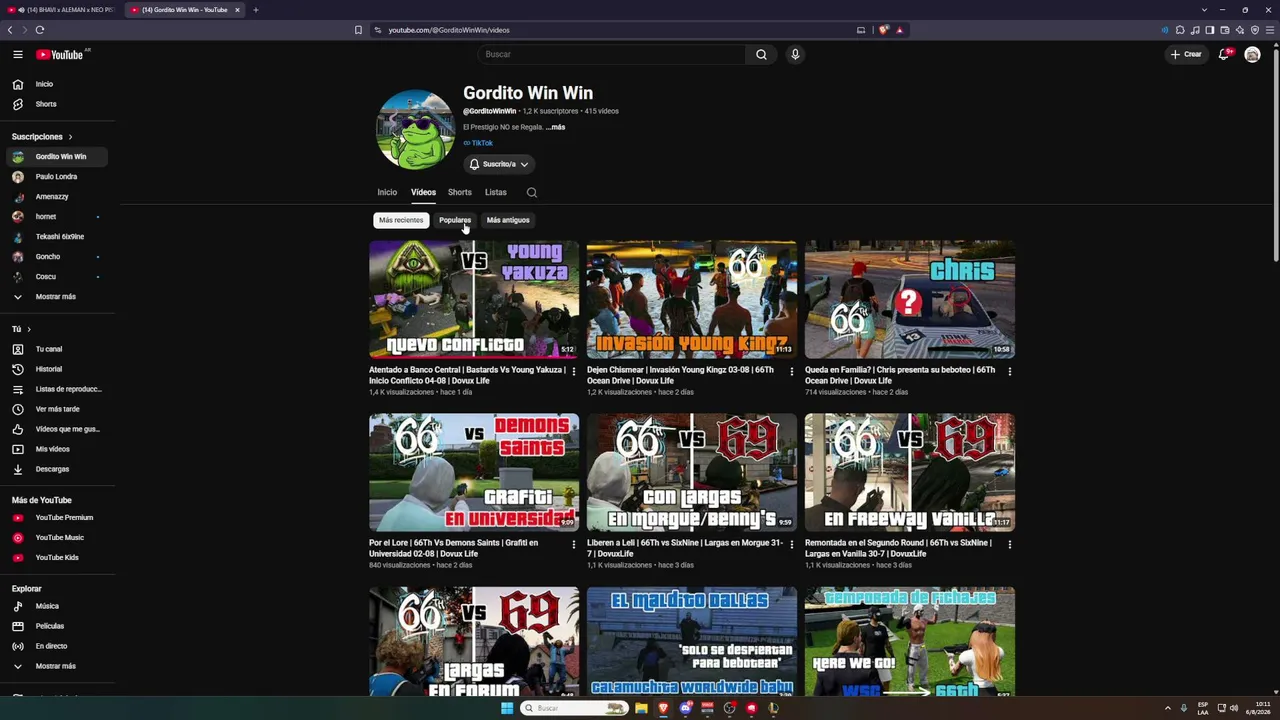
Task: Click the YouTube search input field
Action: pyautogui.click(x=611, y=54)
